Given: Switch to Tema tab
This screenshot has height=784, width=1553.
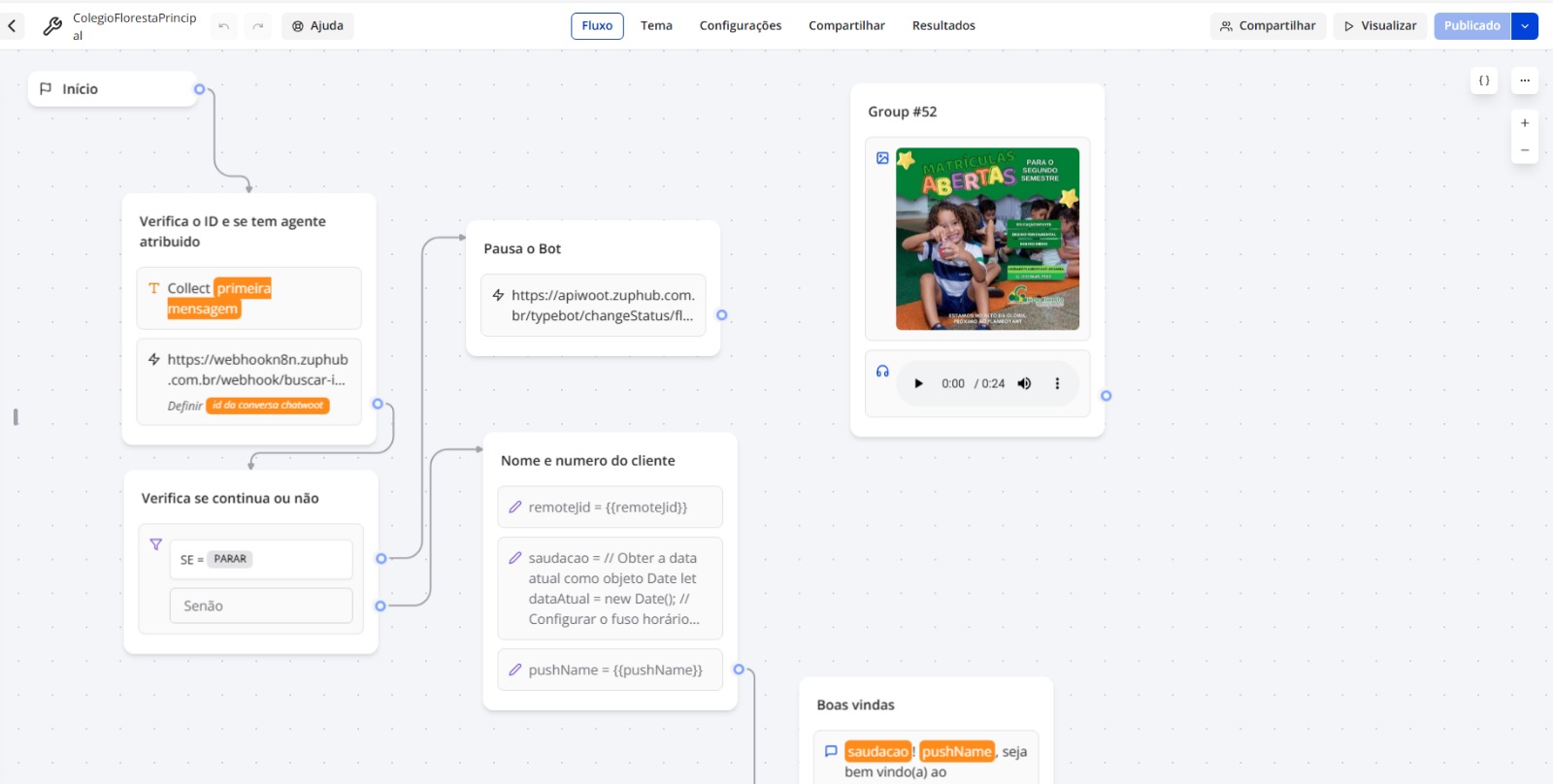Looking at the screenshot, I should 656,26.
